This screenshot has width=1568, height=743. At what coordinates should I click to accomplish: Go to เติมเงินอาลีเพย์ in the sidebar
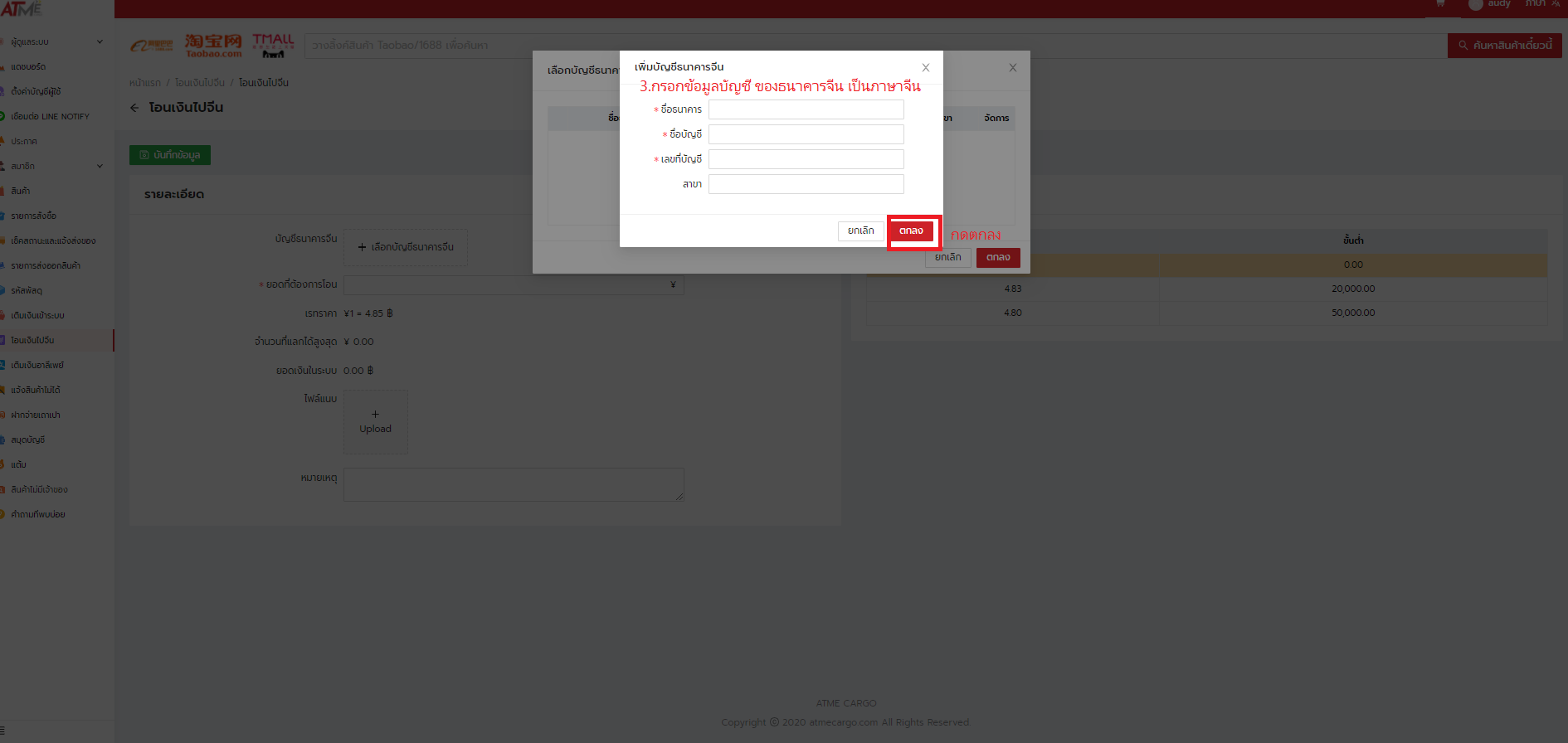coord(37,365)
